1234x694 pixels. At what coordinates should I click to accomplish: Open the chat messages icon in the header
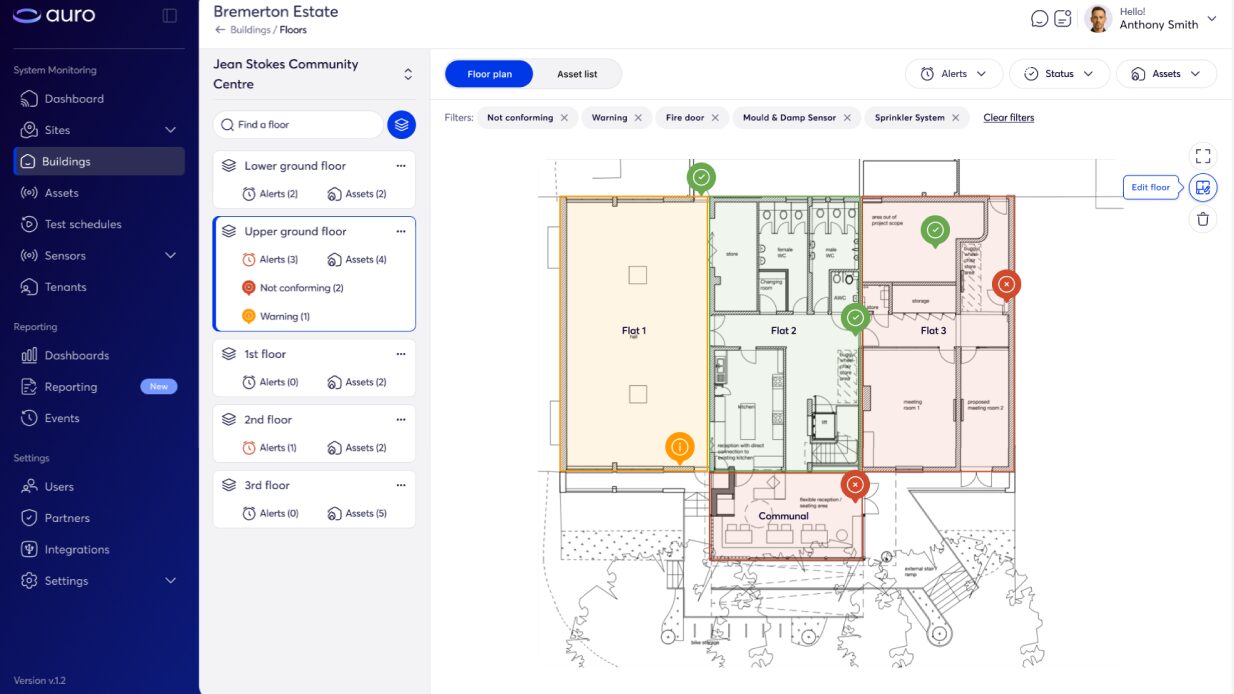click(x=1037, y=18)
